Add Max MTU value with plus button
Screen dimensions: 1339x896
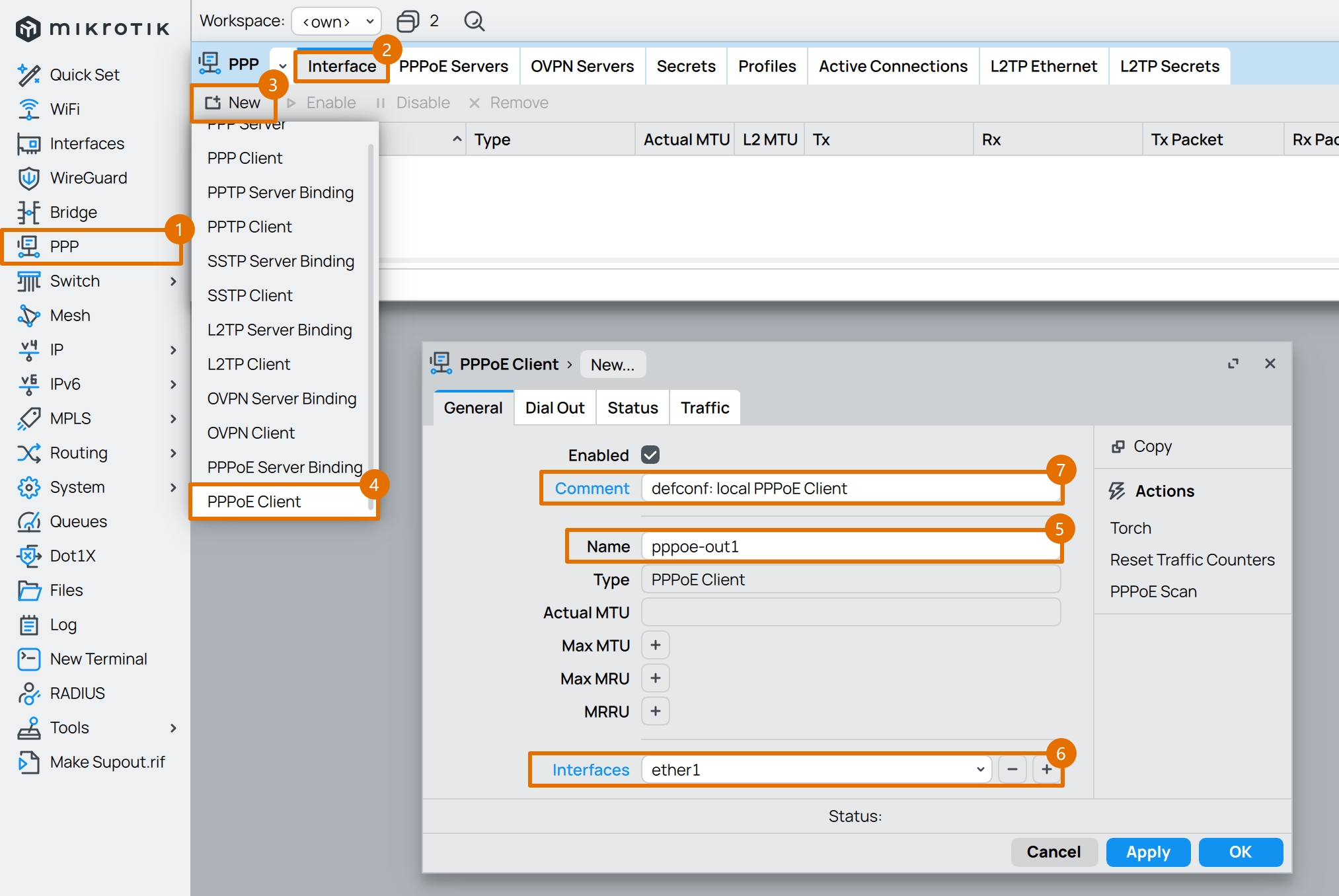pyautogui.click(x=655, y=645)
